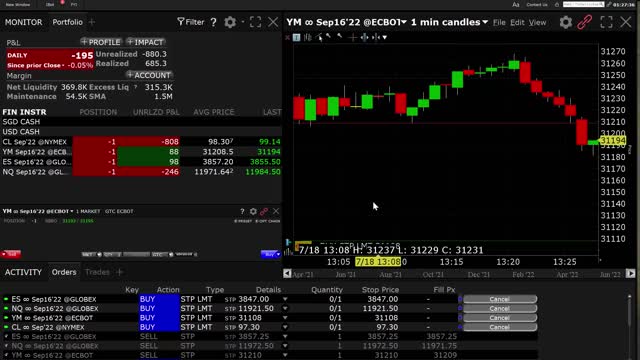The width and height of the screenshot is (640, 360).
Task: Open the chart window settings gear
Action: 565,22
